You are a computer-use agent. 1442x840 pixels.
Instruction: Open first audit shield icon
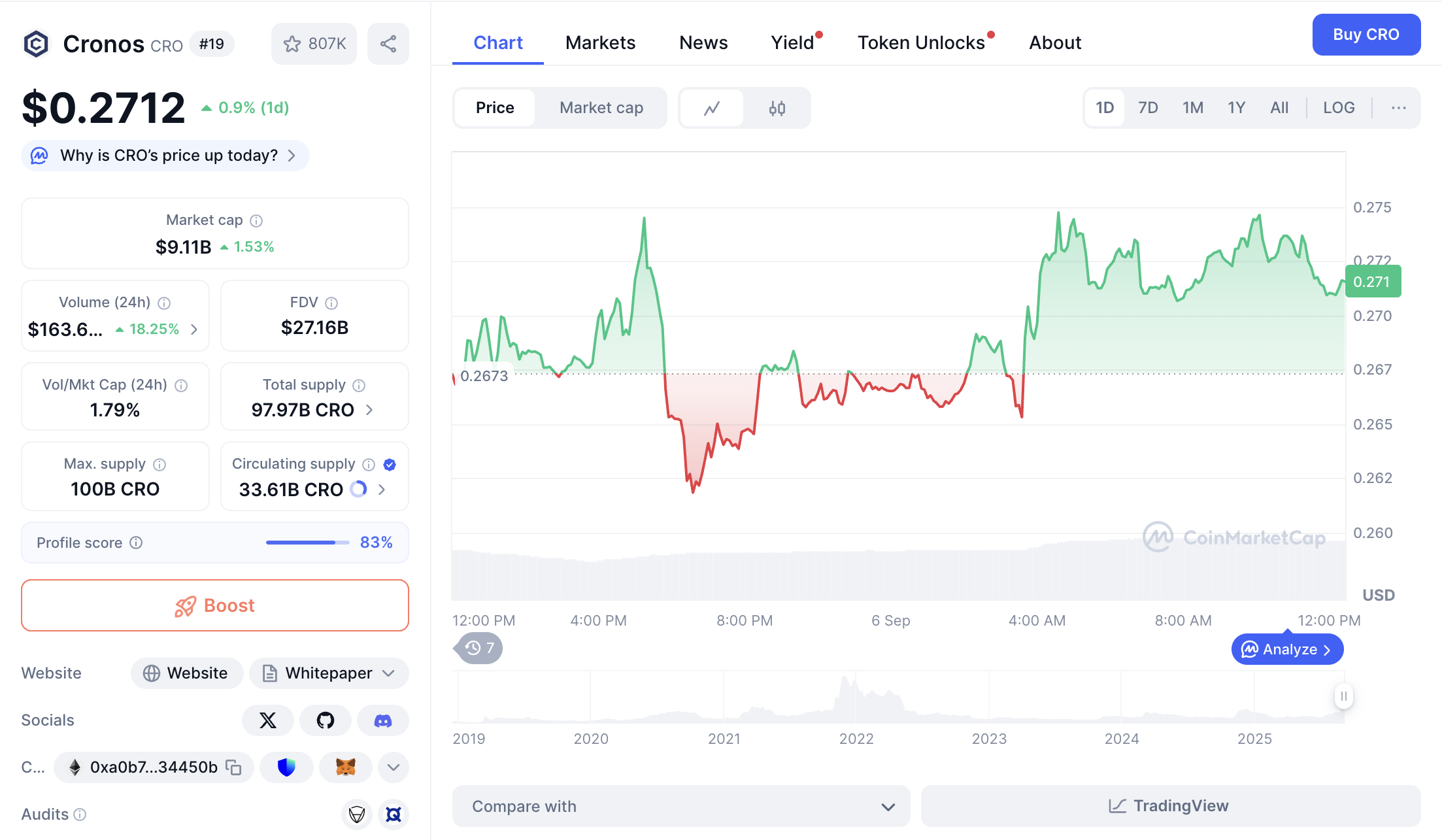(357, 815)
